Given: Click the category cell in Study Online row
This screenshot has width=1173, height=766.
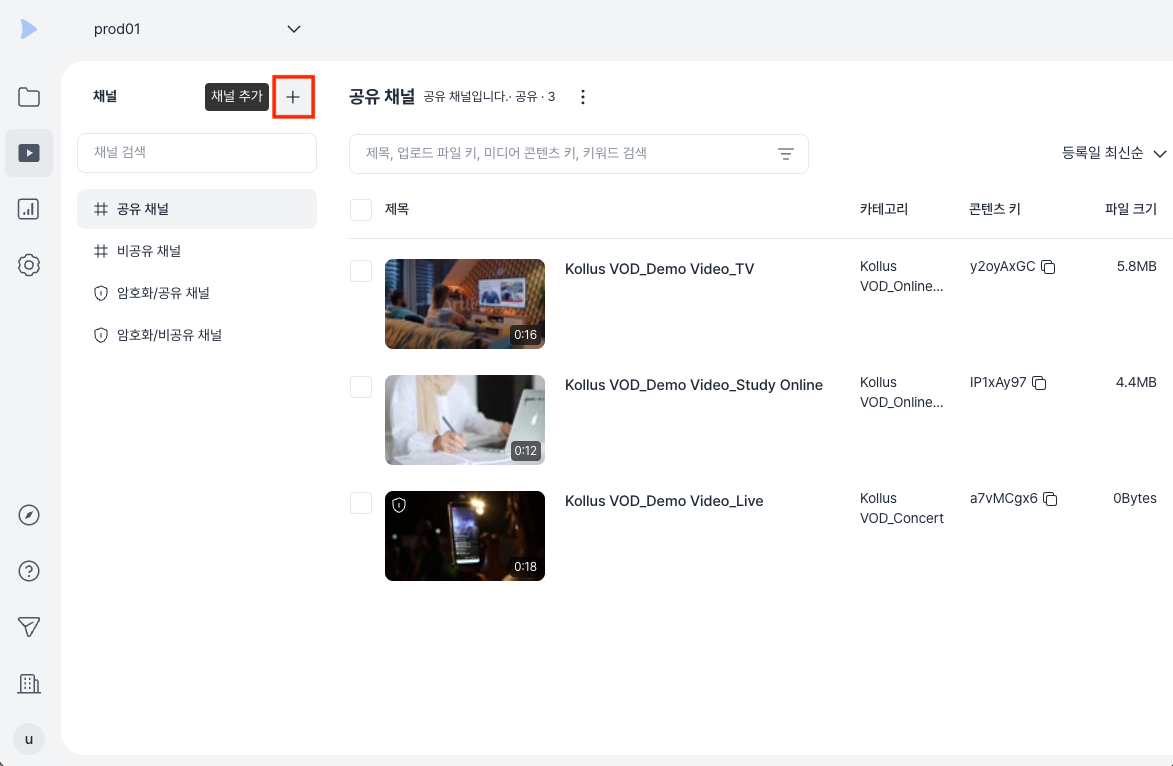Looking at the screenshot, I should click(901, 393).
